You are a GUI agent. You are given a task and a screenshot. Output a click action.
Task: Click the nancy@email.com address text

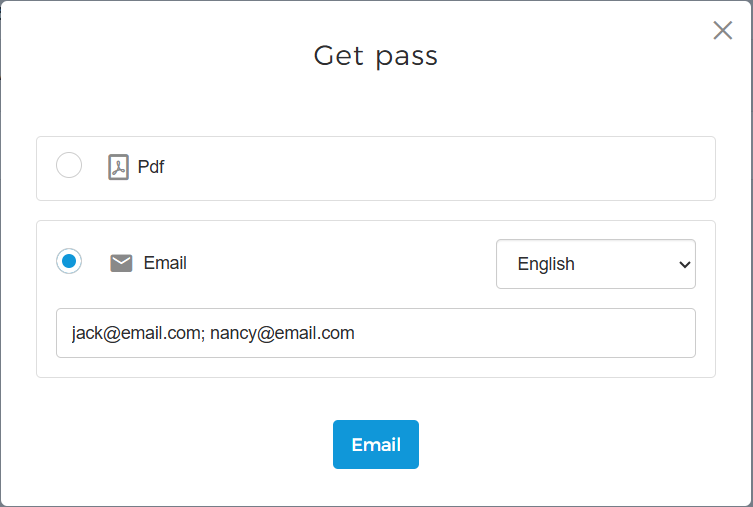282,333
